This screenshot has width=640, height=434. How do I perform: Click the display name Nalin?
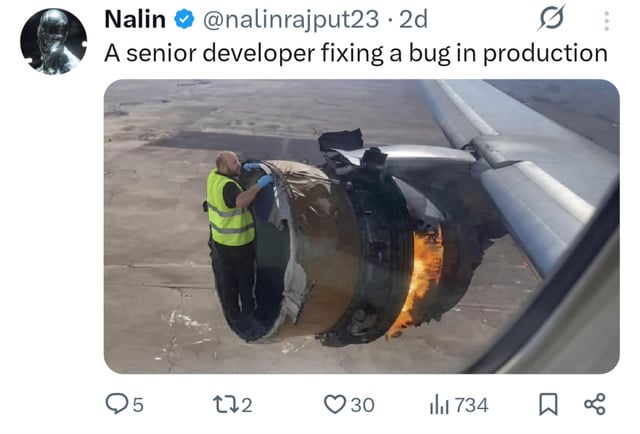[x=135, y=19]
